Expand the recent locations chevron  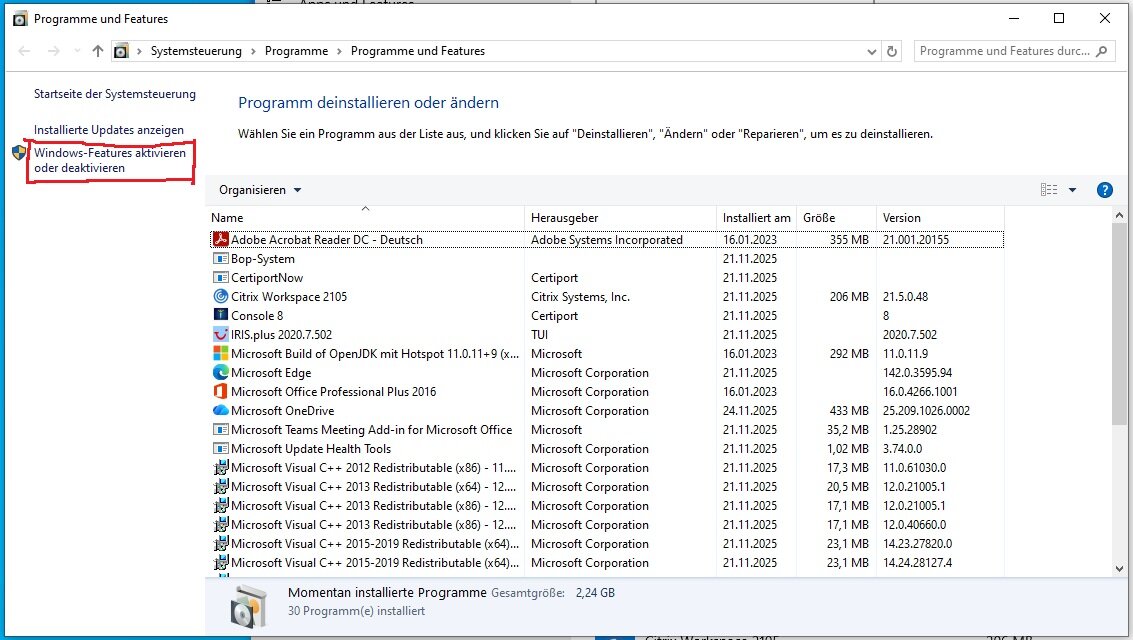coord(76,51)
